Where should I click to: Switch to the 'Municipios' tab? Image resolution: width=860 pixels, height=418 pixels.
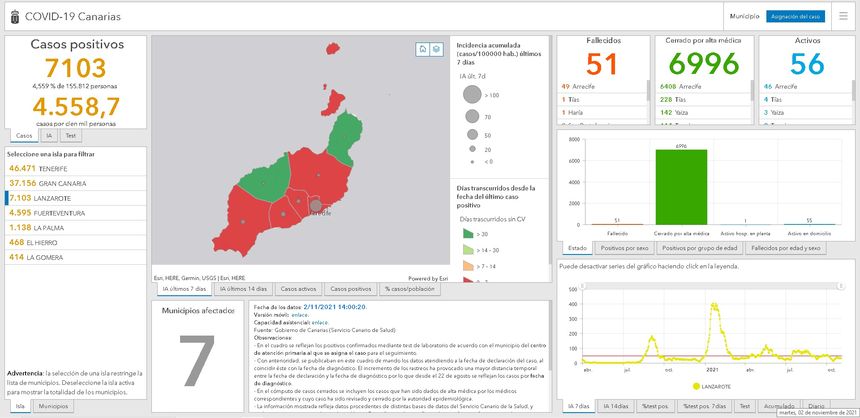[53, 407]
